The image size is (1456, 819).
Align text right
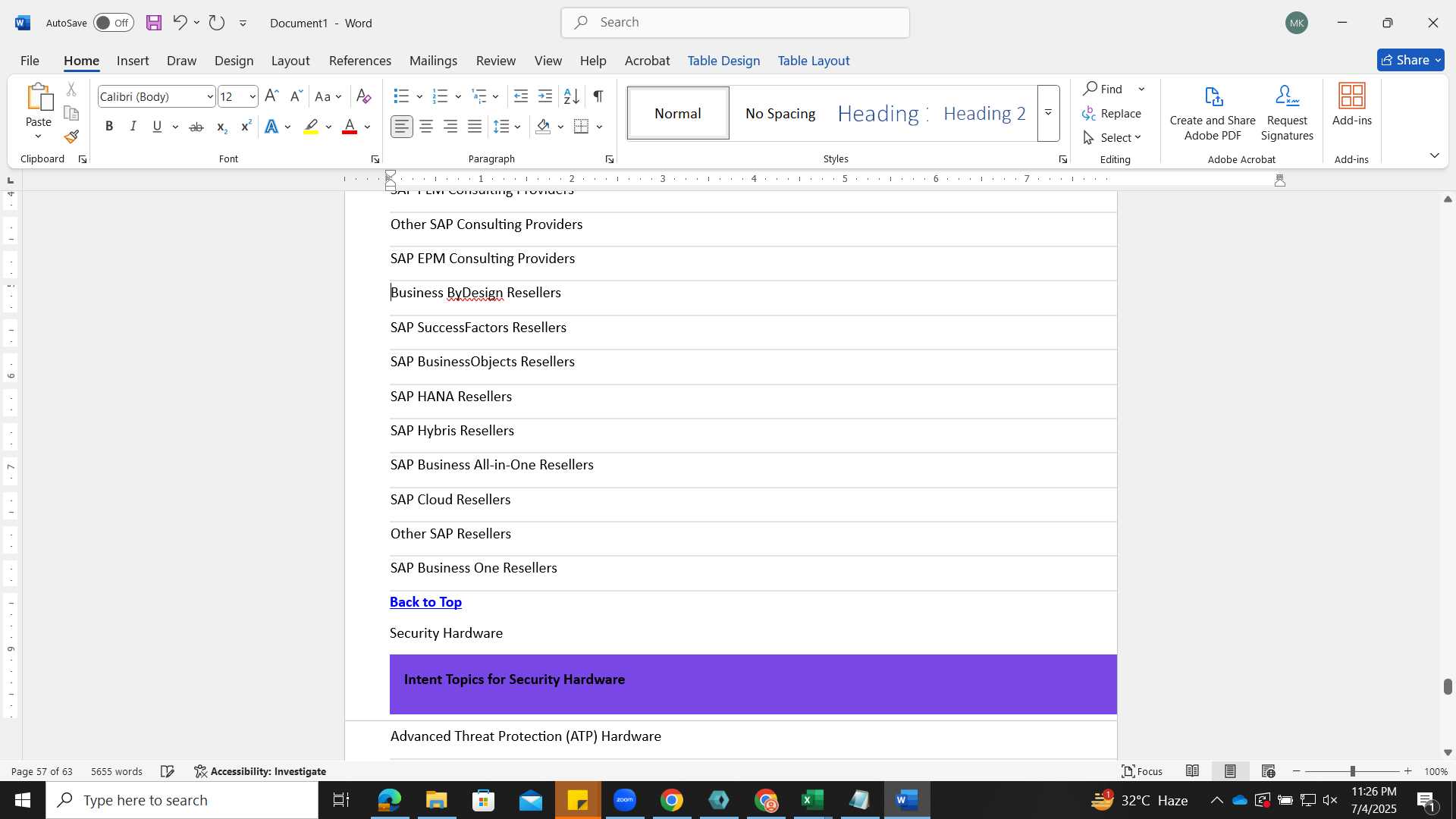click(x=450, y=127)
